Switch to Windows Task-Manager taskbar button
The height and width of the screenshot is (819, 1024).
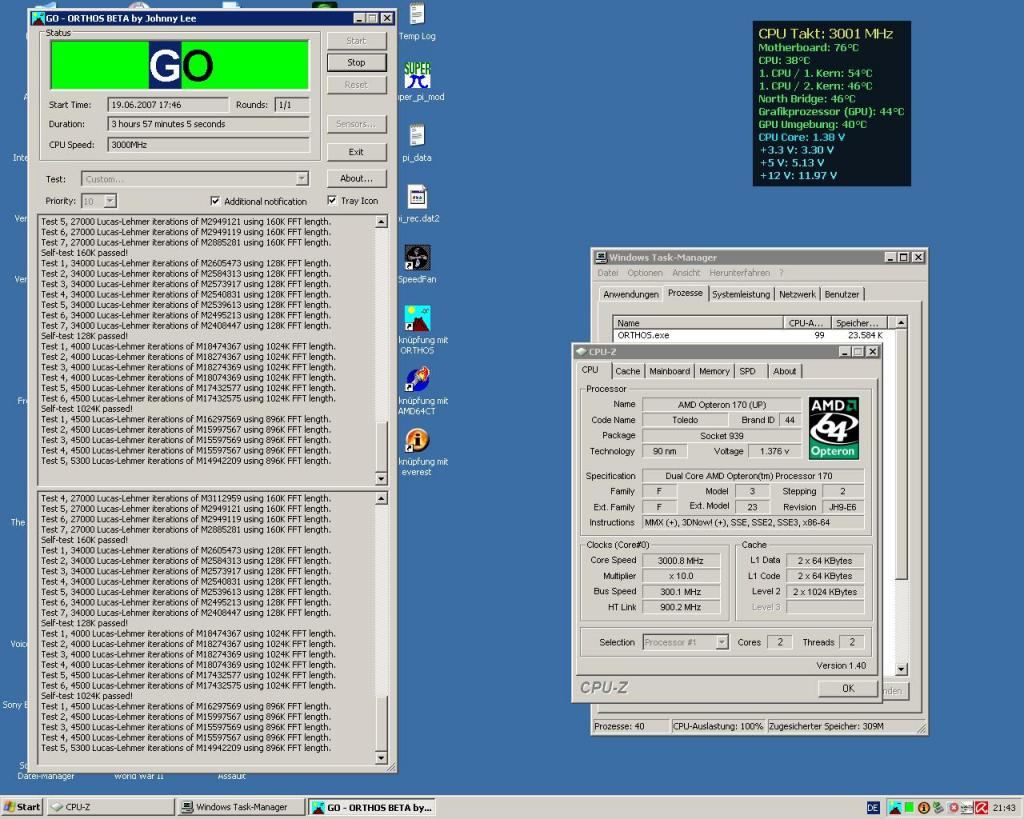(x=242, y=807)
